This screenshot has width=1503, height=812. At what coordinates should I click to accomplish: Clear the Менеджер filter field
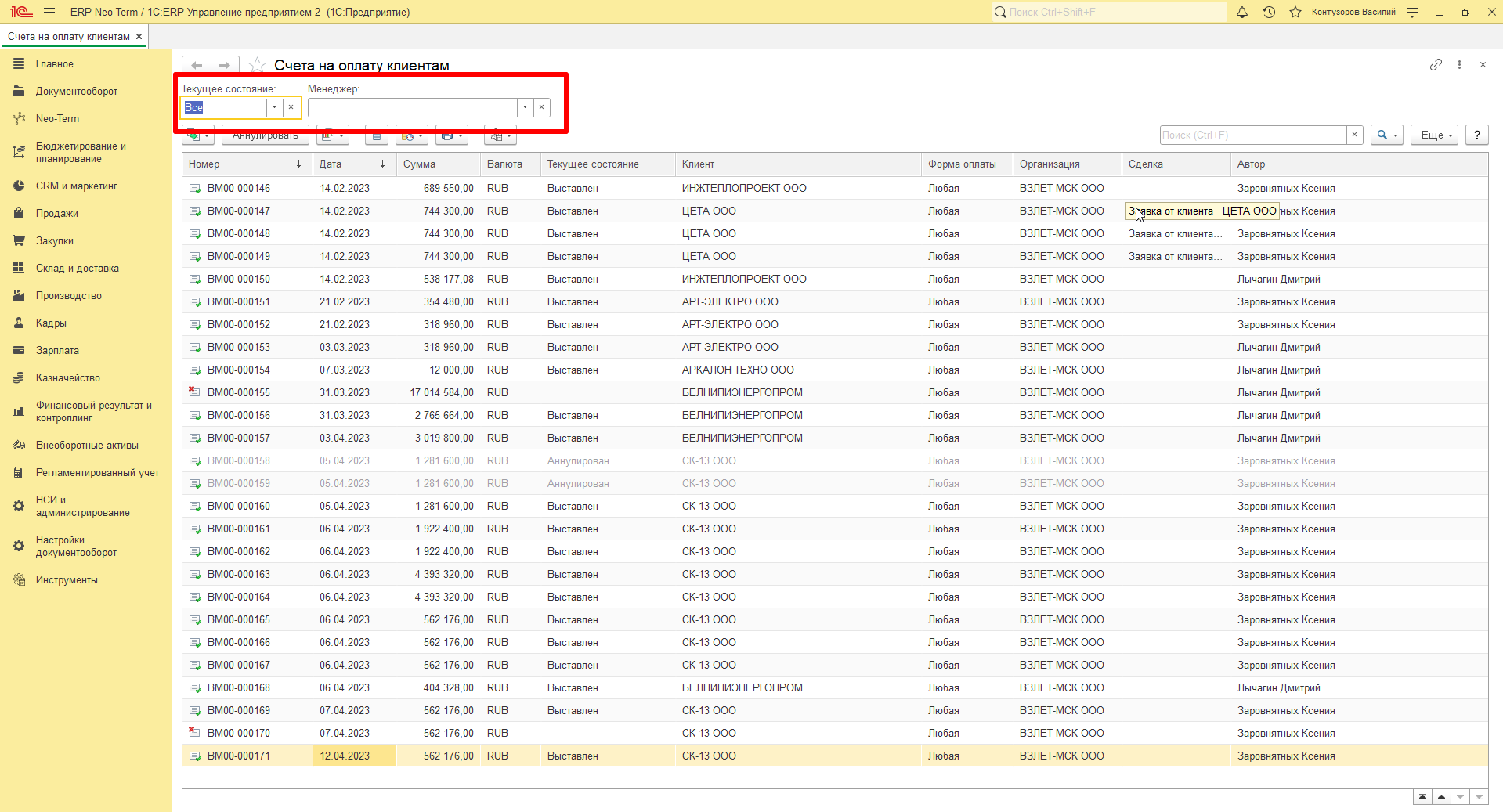coord(541,107)
